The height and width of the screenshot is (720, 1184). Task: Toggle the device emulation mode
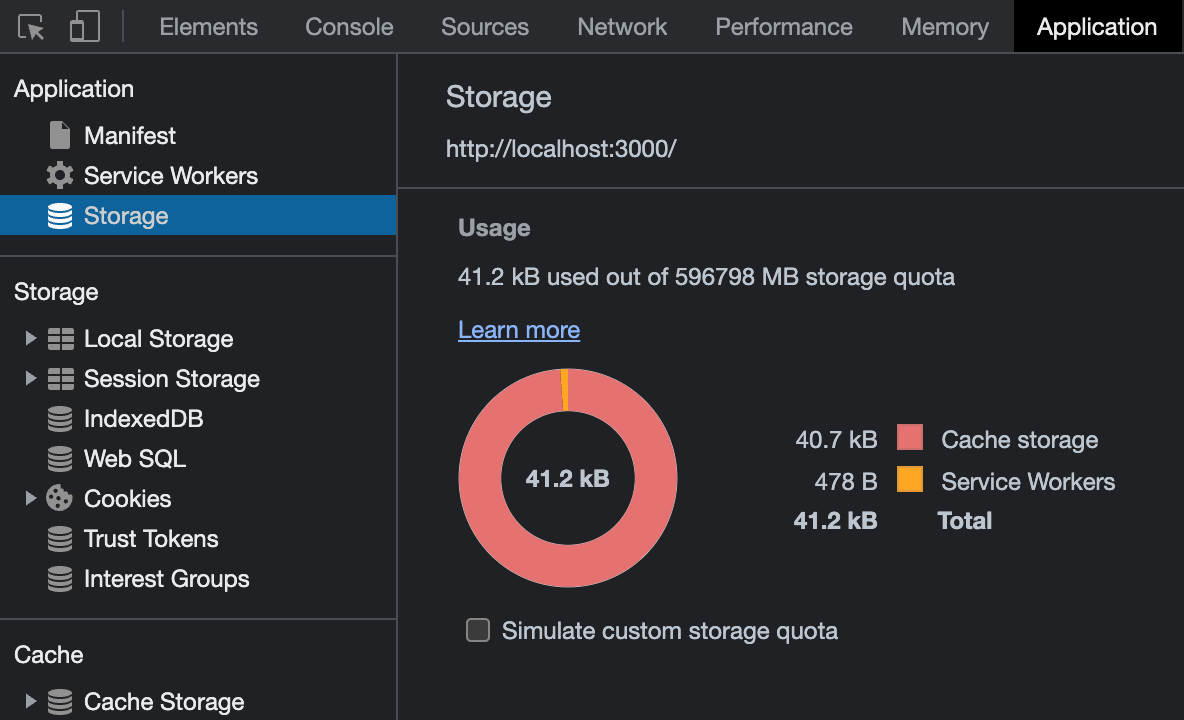coord(84,27)
